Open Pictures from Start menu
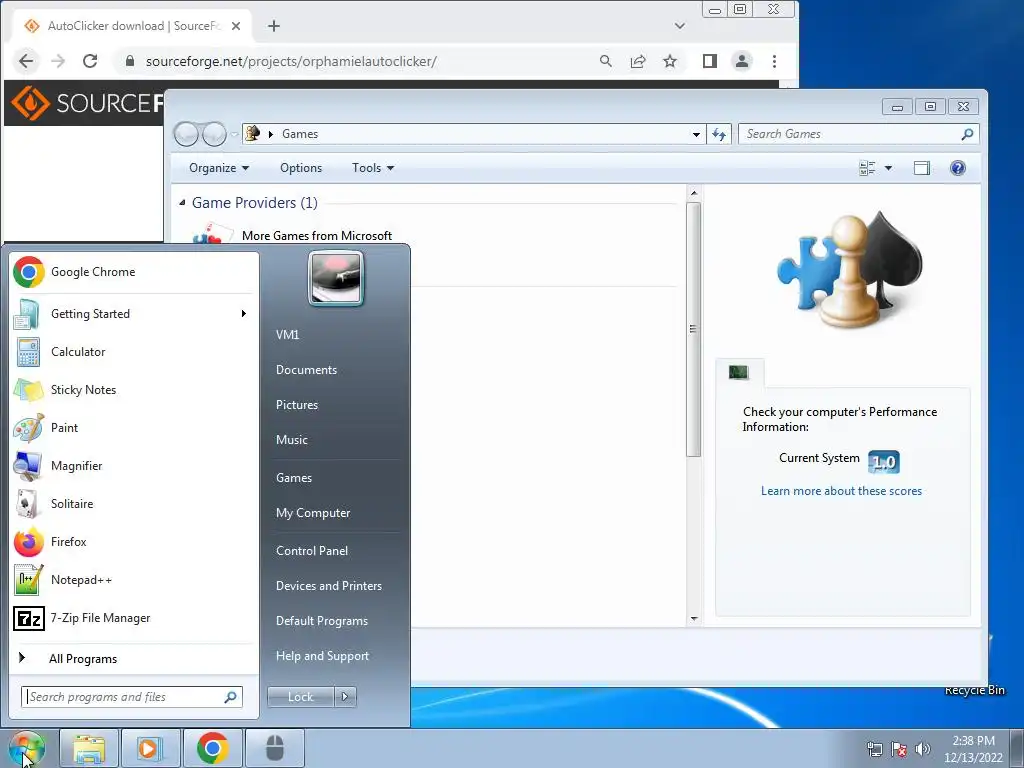Viewport: 1024px width, 768px height. pyautogui.click(x=297, y=405)
